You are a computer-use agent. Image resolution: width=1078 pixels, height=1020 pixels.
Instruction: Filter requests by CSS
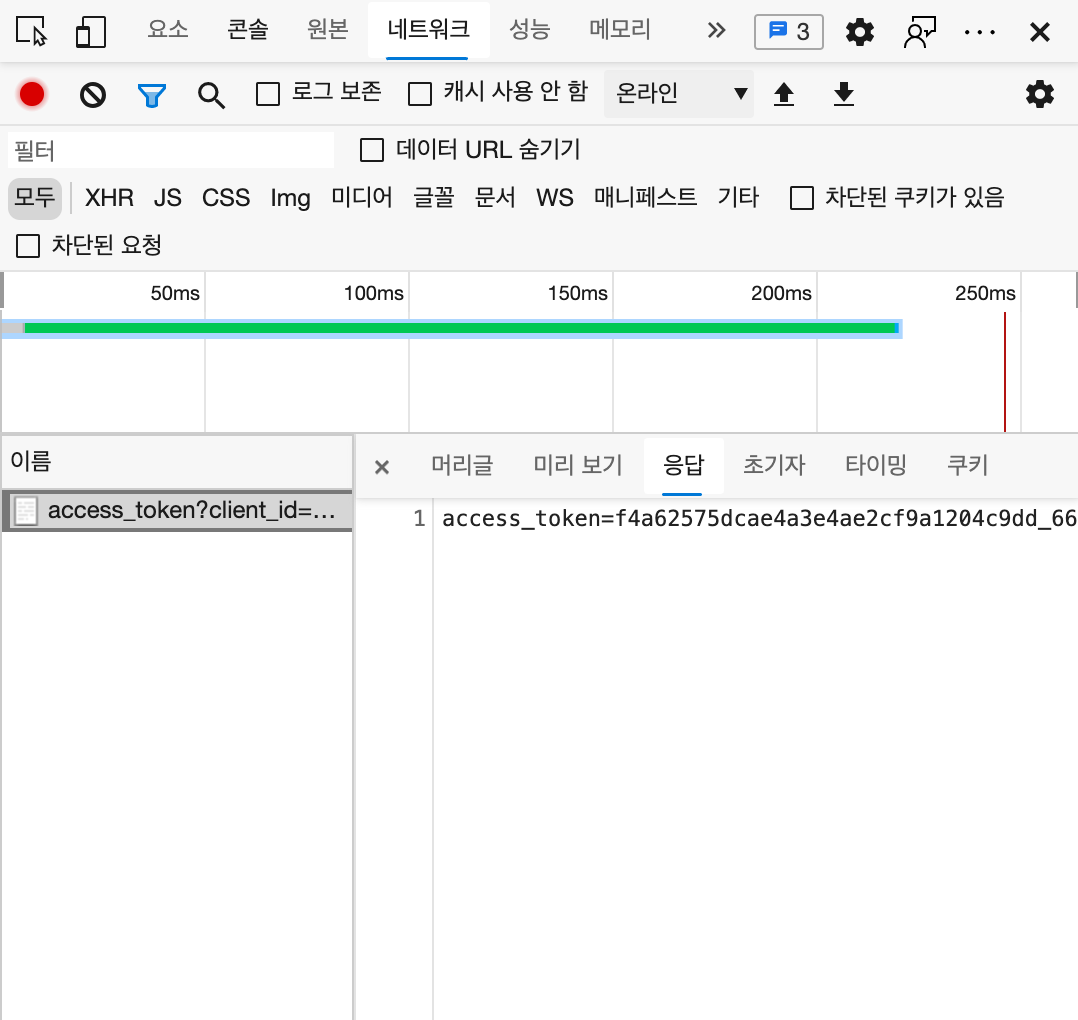click(226, 198)
